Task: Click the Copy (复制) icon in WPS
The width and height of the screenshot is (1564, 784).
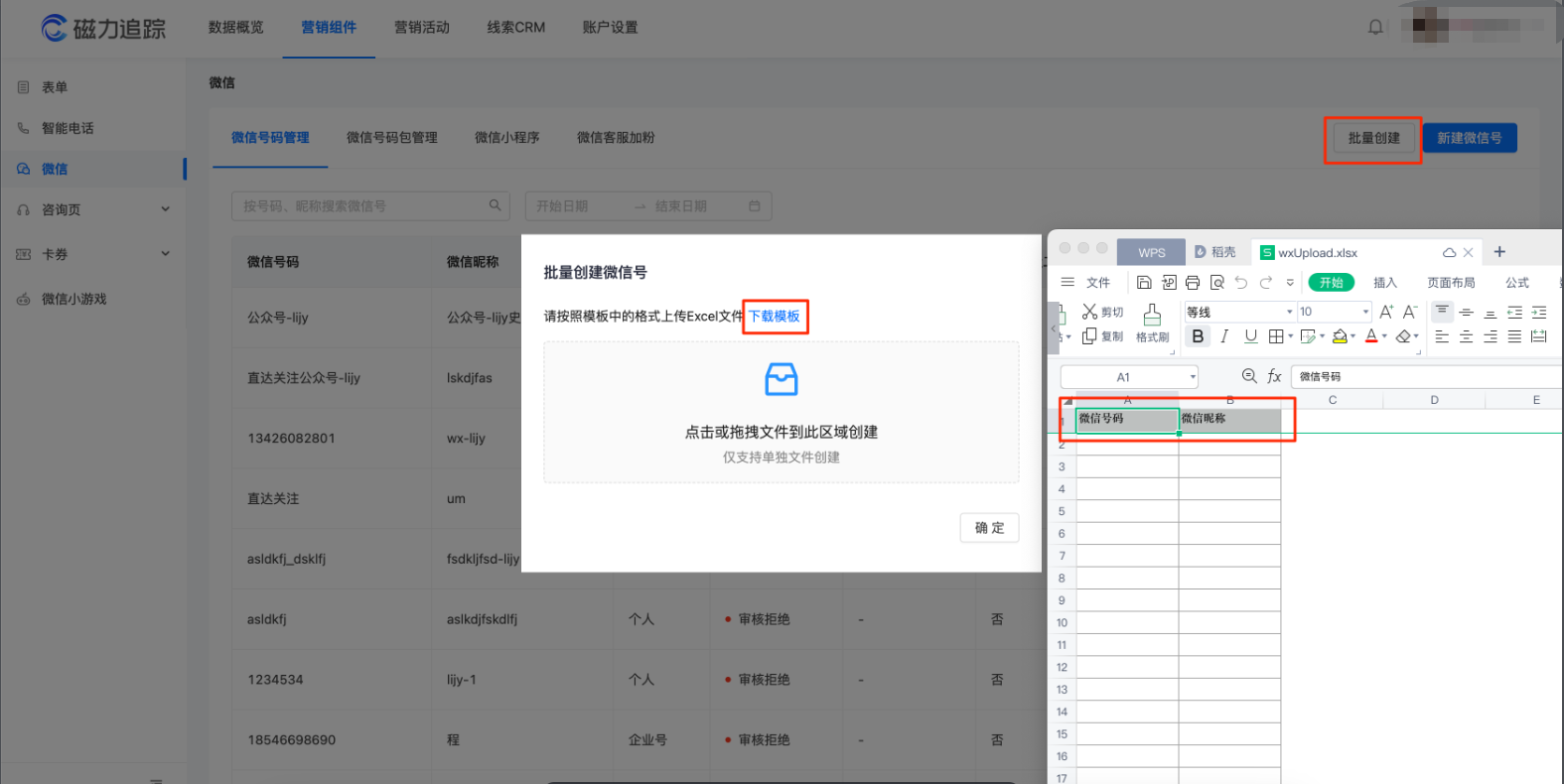Action: coord(1089,336)
